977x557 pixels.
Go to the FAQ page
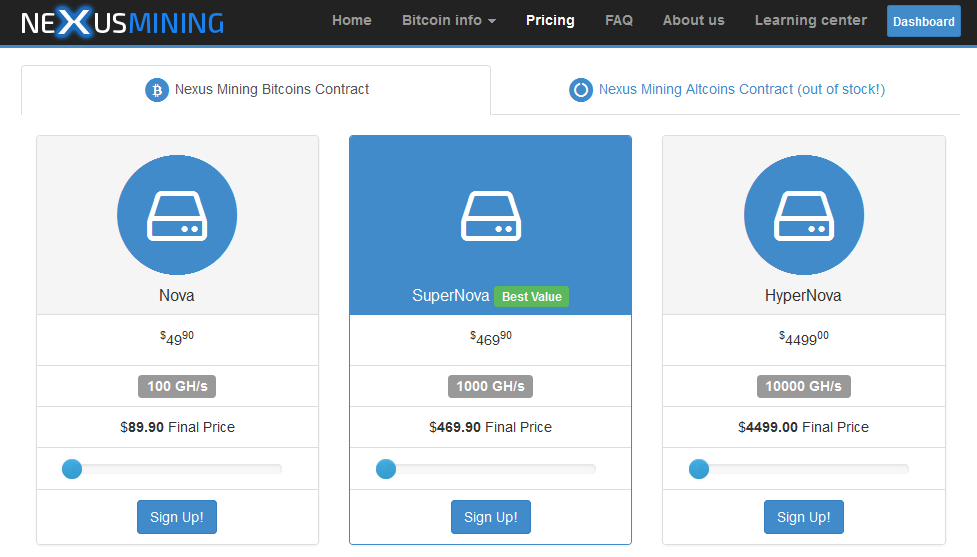619,21
